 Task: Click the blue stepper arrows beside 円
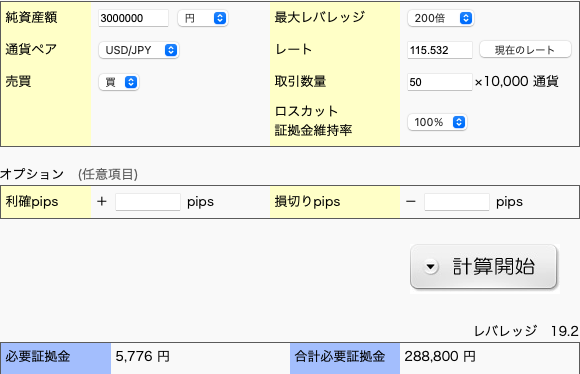click(x=220, y=18)
